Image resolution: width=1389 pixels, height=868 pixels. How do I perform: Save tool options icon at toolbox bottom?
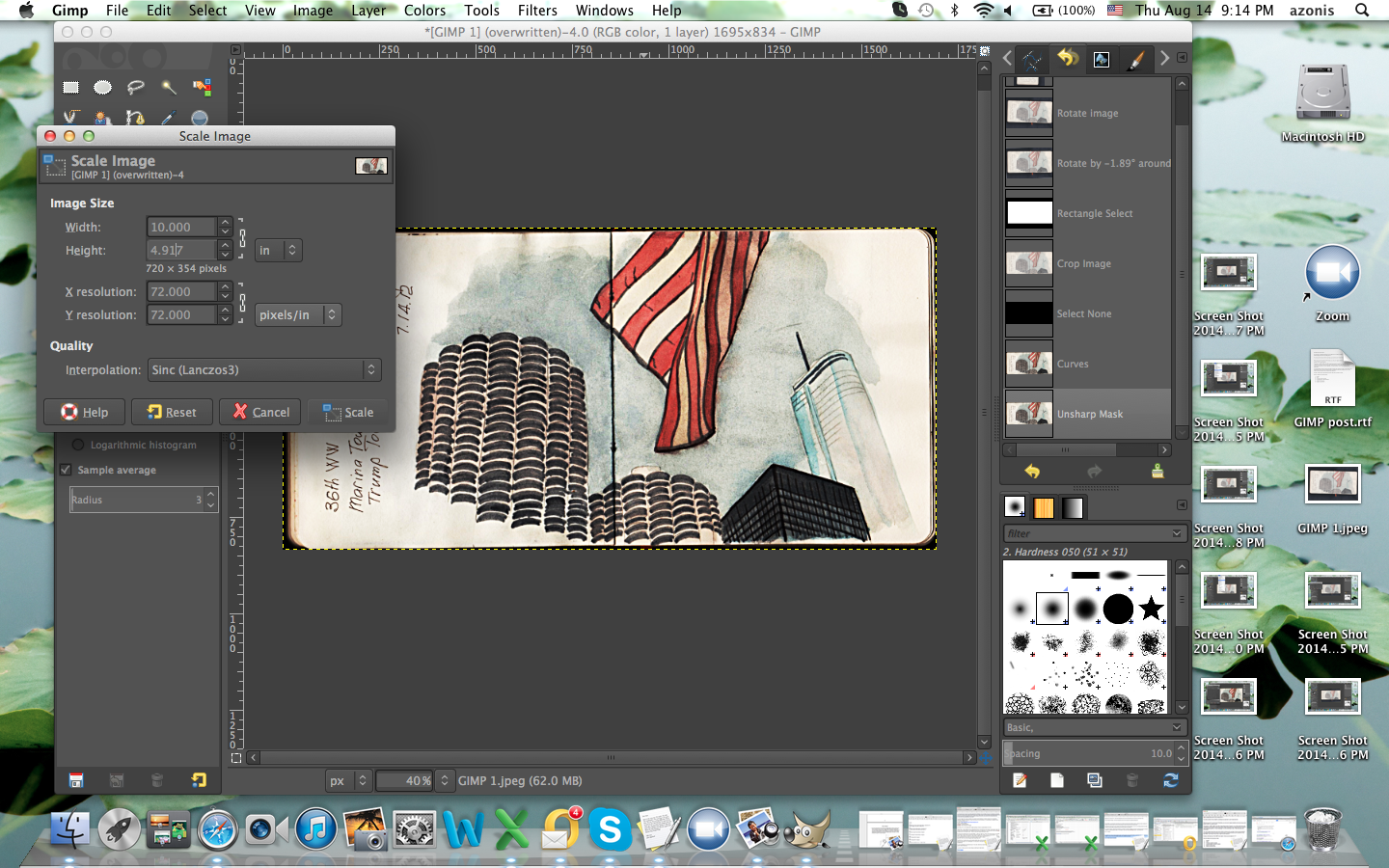pyautogui.click(x=76, y=780)
